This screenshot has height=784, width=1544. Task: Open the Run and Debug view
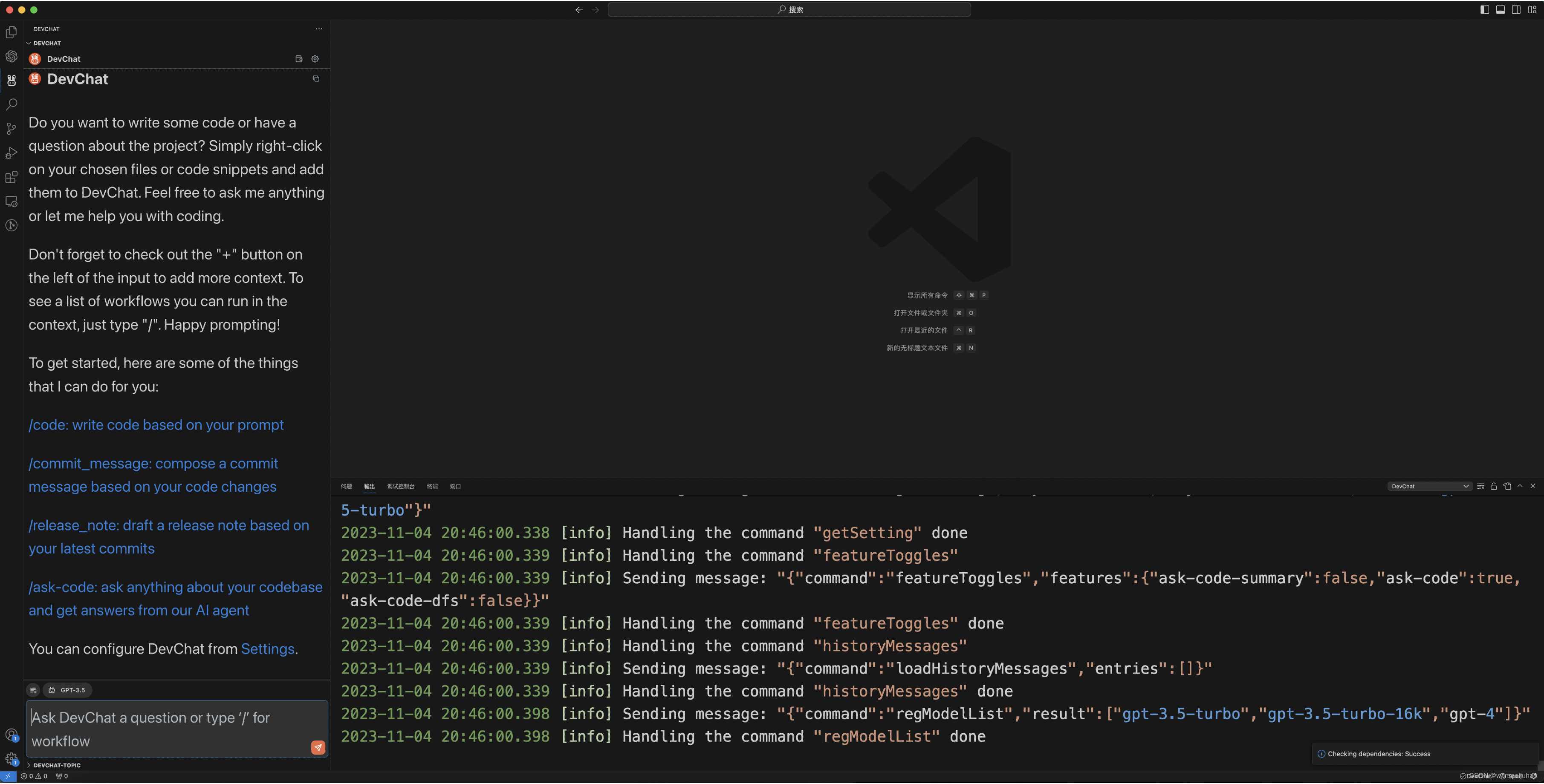(x=12, y=153)
